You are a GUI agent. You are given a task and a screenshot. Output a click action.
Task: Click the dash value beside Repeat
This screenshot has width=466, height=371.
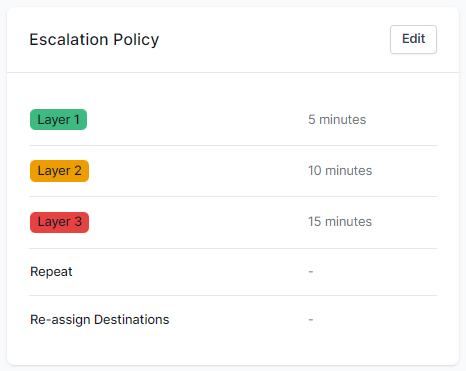coord(311,272)
